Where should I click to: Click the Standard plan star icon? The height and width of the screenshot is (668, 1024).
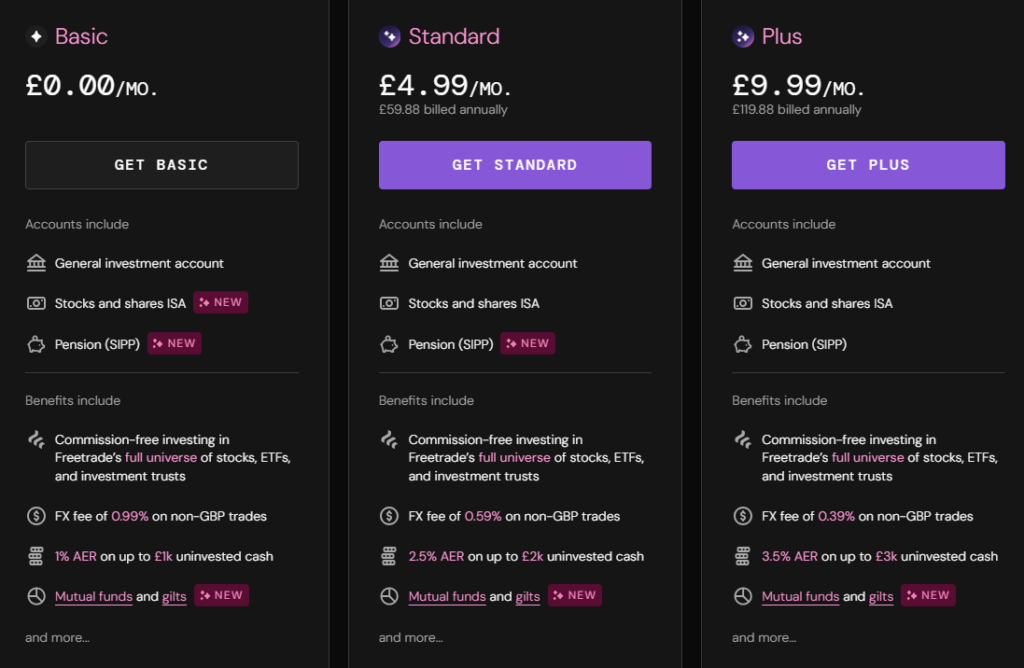[390, 37]
